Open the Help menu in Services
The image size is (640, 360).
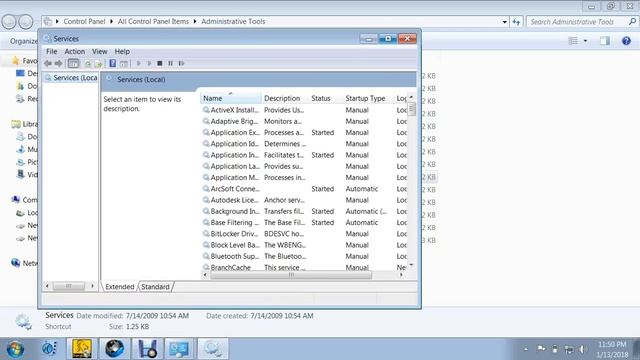tap(122, 51)
